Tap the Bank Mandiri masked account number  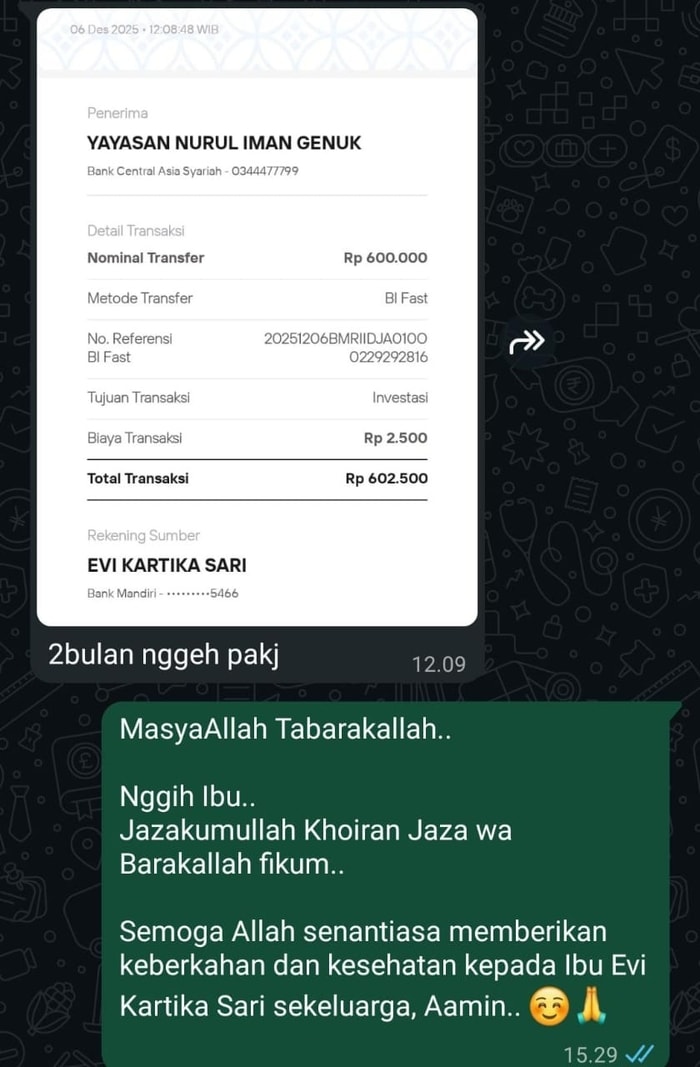point(203,593)
